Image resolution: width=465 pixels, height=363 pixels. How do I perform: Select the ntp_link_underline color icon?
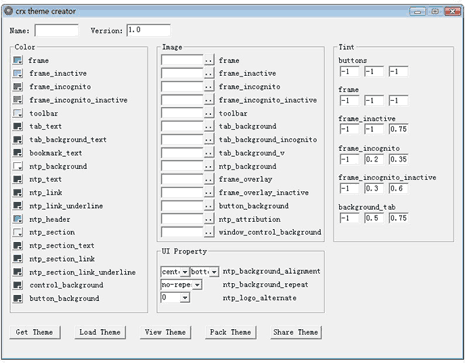click(18, 206)
